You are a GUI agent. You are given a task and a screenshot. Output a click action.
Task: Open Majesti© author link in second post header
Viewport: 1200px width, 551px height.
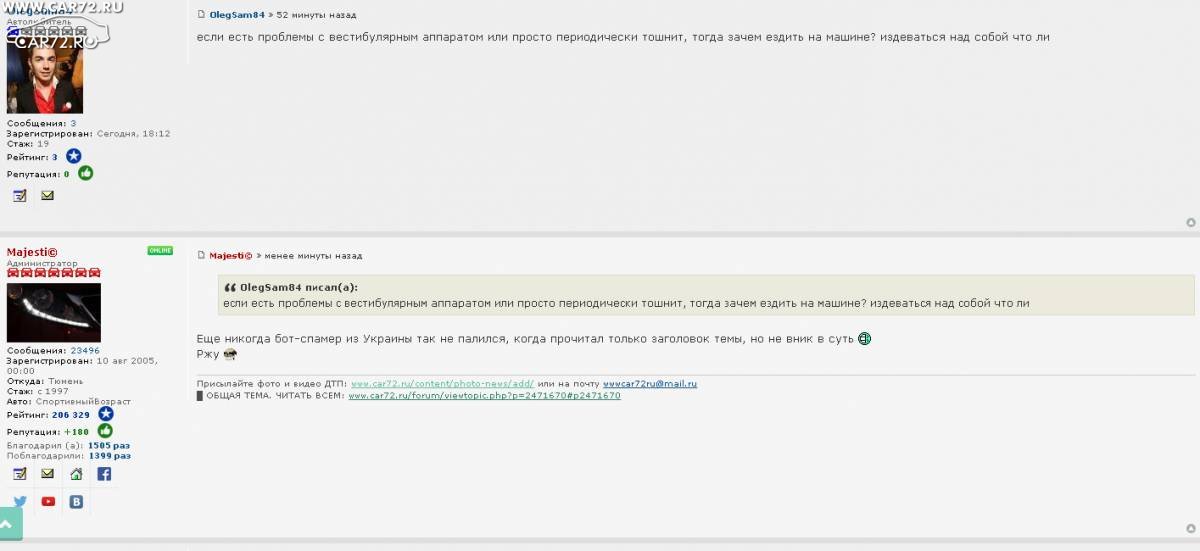tap(230, 256)
